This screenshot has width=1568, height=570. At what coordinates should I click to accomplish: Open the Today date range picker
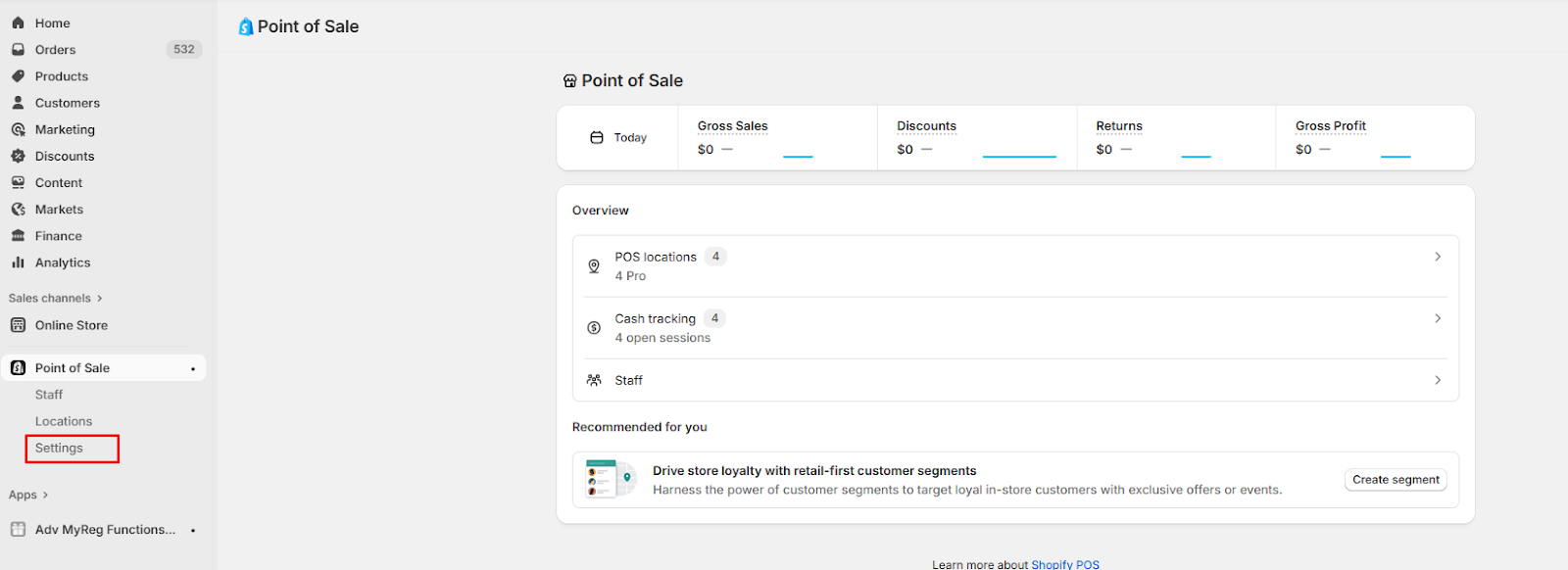(618, 138)
